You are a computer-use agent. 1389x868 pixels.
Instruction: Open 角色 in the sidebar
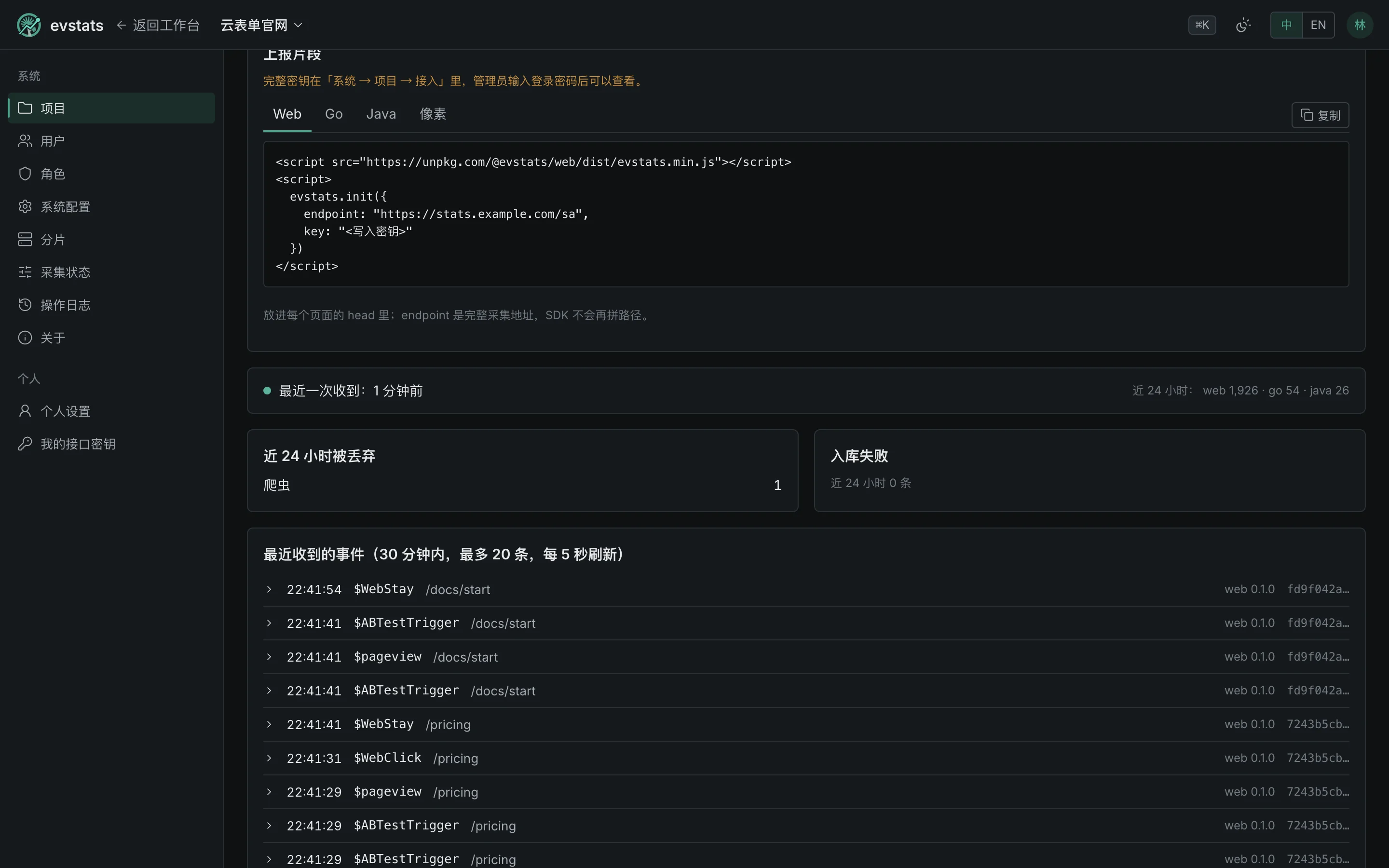pos(111,174)
